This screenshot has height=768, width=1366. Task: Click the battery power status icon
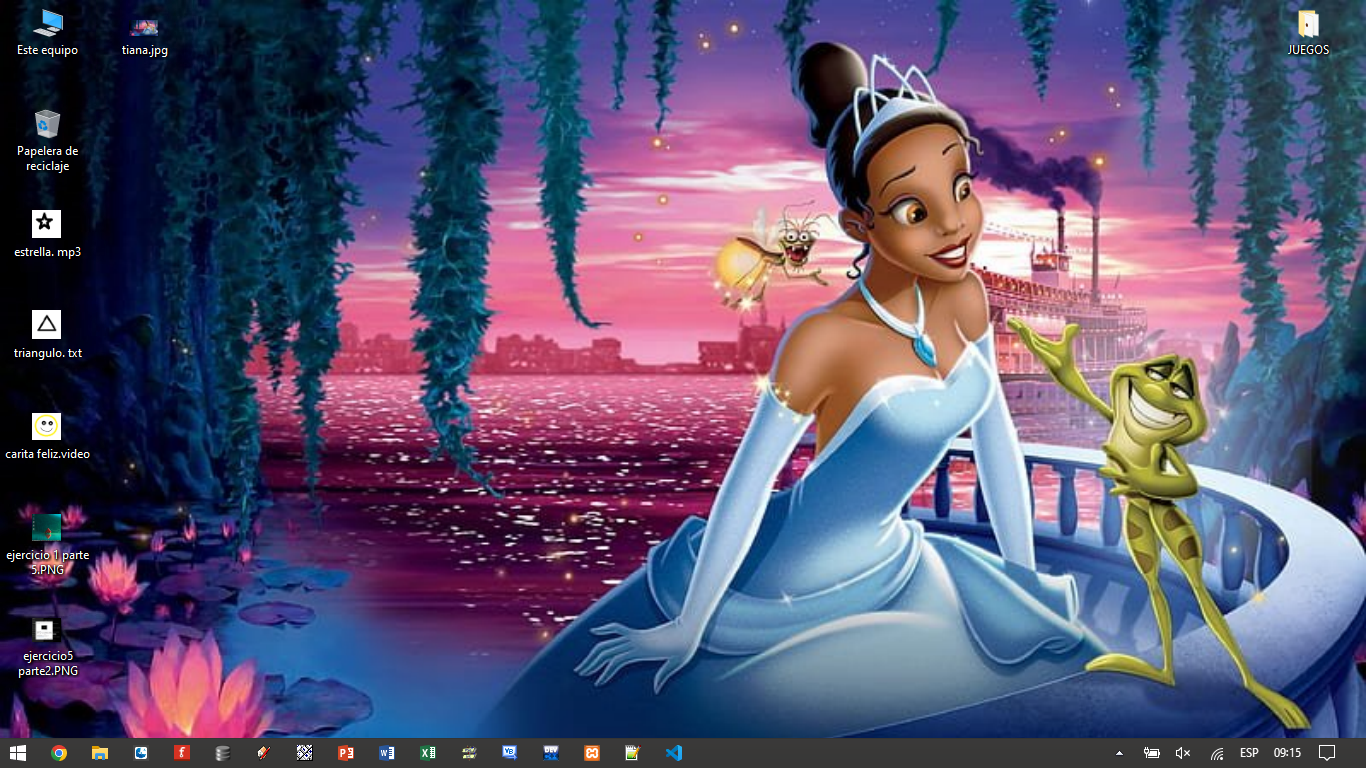1151,753
